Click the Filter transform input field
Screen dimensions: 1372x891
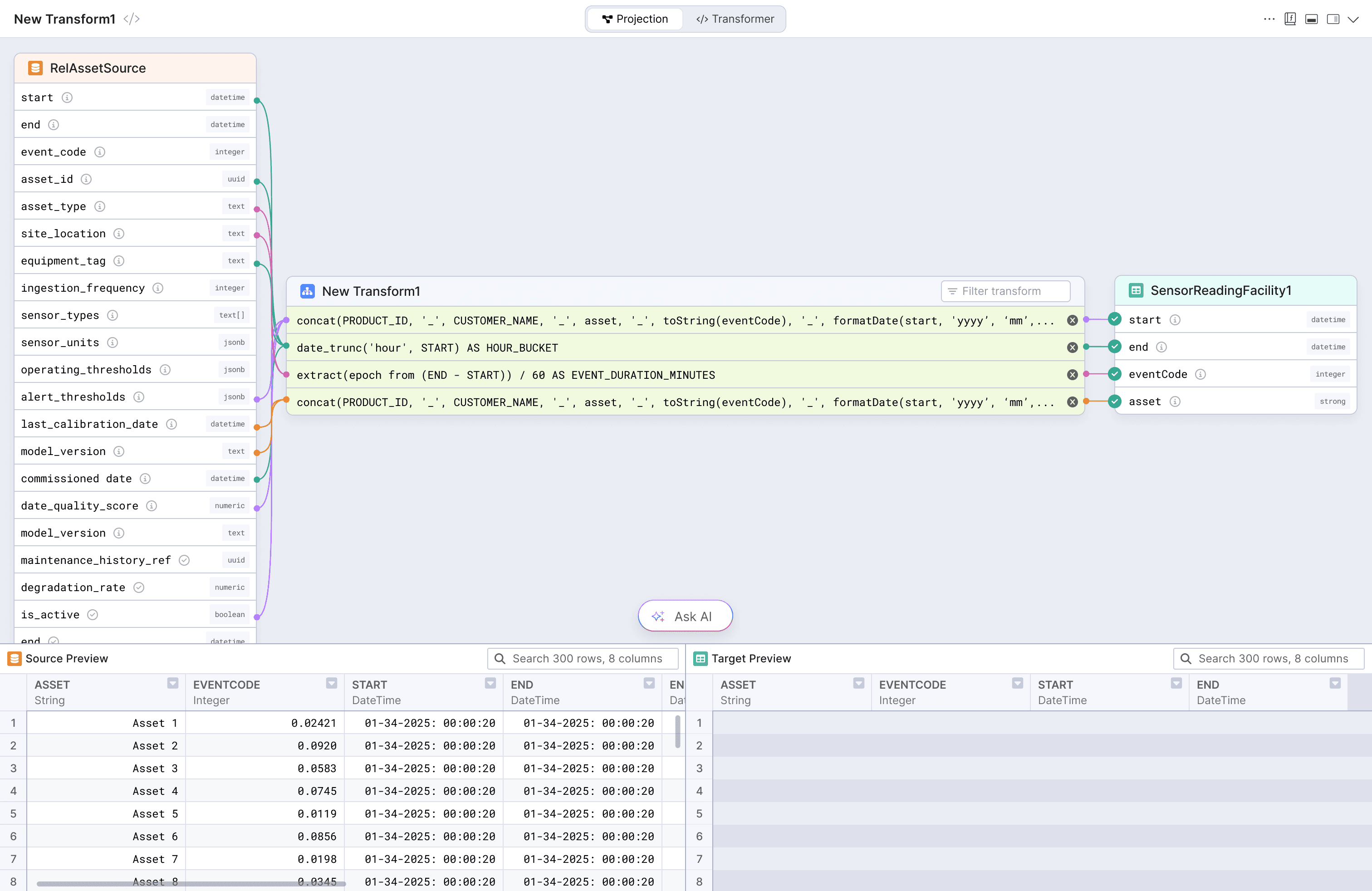point(1005,291)
